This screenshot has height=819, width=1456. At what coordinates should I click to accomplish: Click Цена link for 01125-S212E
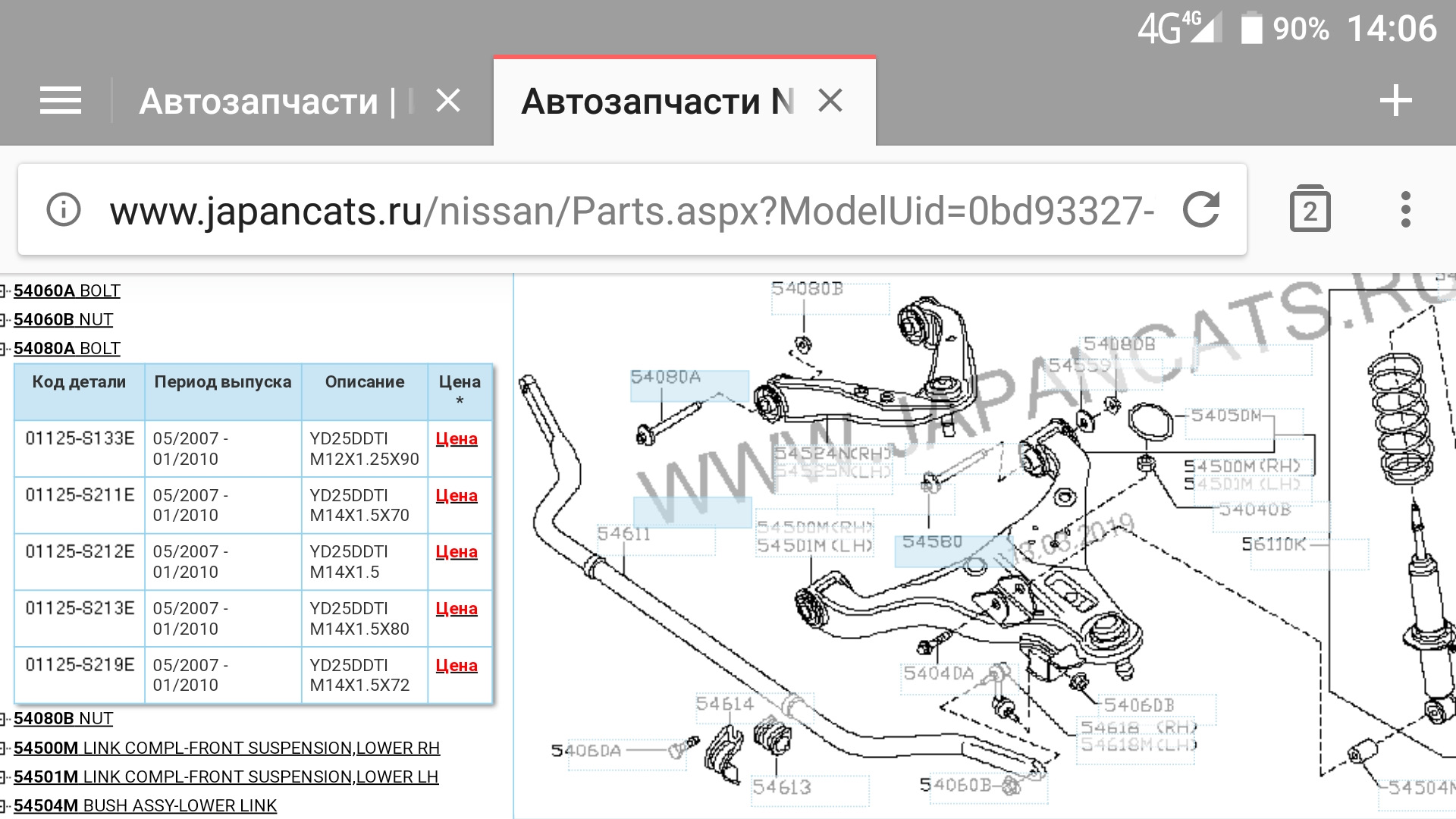(457, 551)
